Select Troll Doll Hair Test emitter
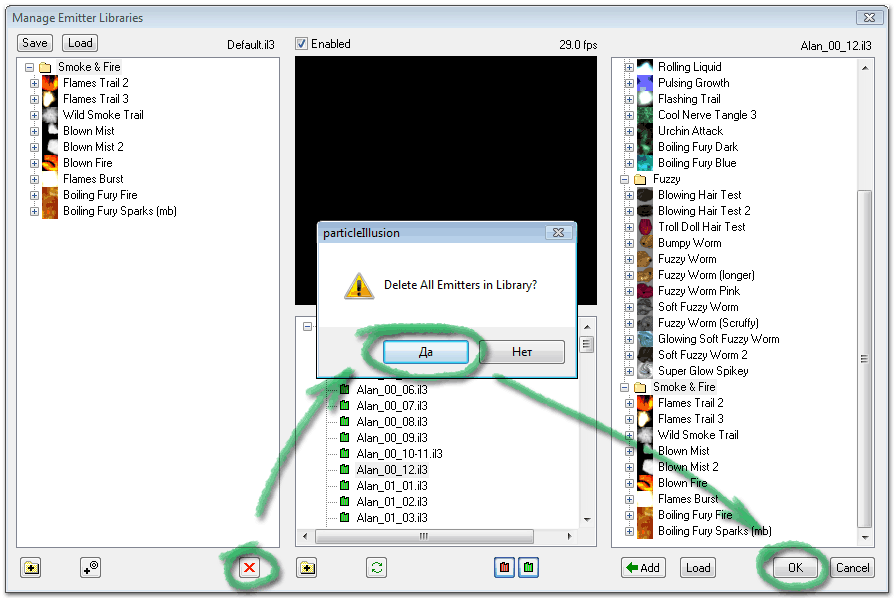 [x=701, y=227]
